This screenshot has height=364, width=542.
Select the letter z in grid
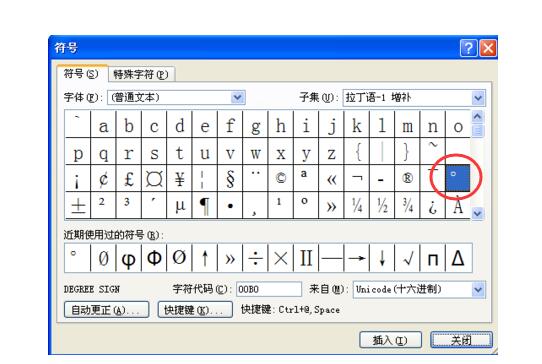[x=331, y=151]
